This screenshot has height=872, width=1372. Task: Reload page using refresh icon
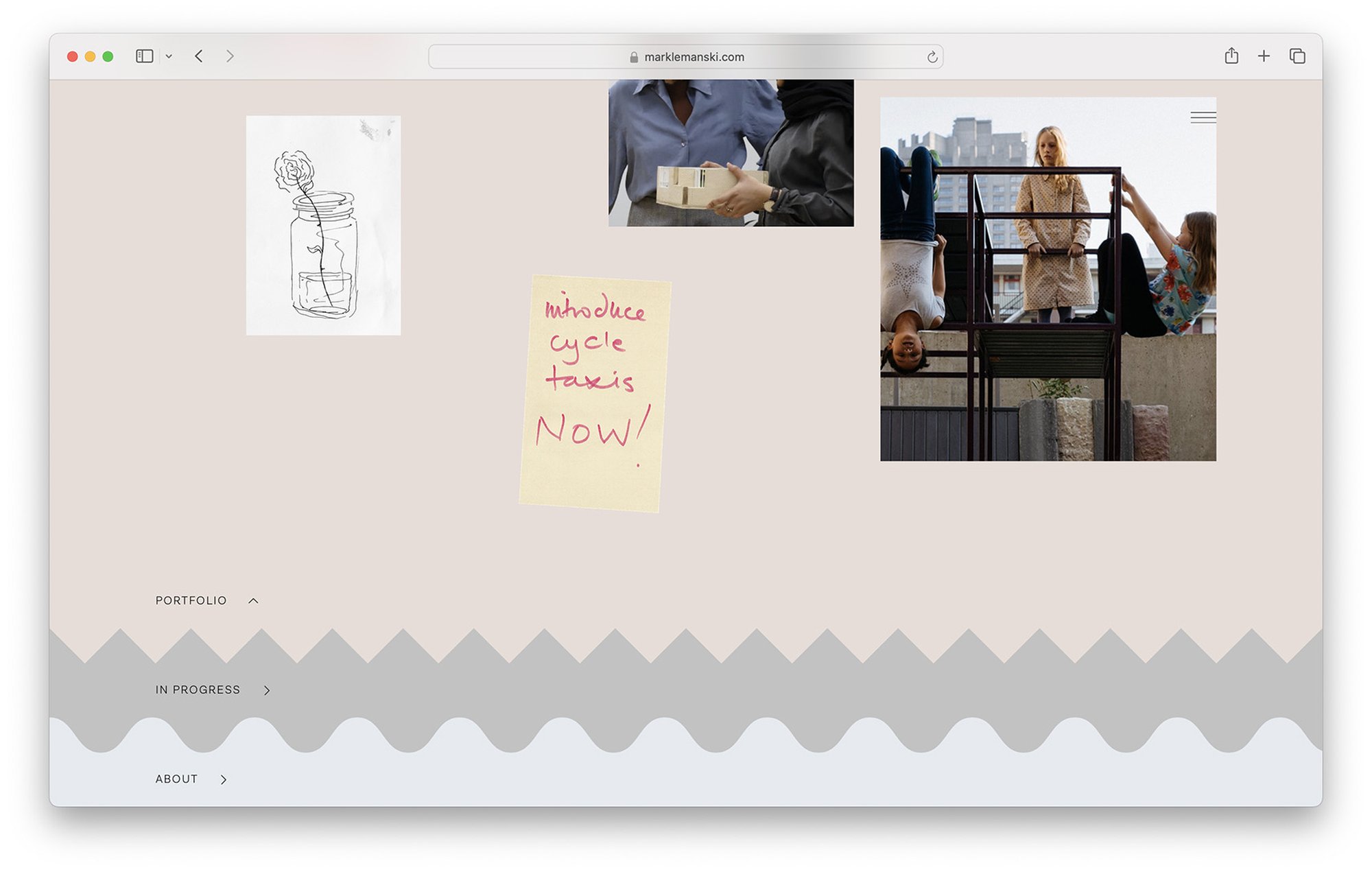(x=932, y=57)
